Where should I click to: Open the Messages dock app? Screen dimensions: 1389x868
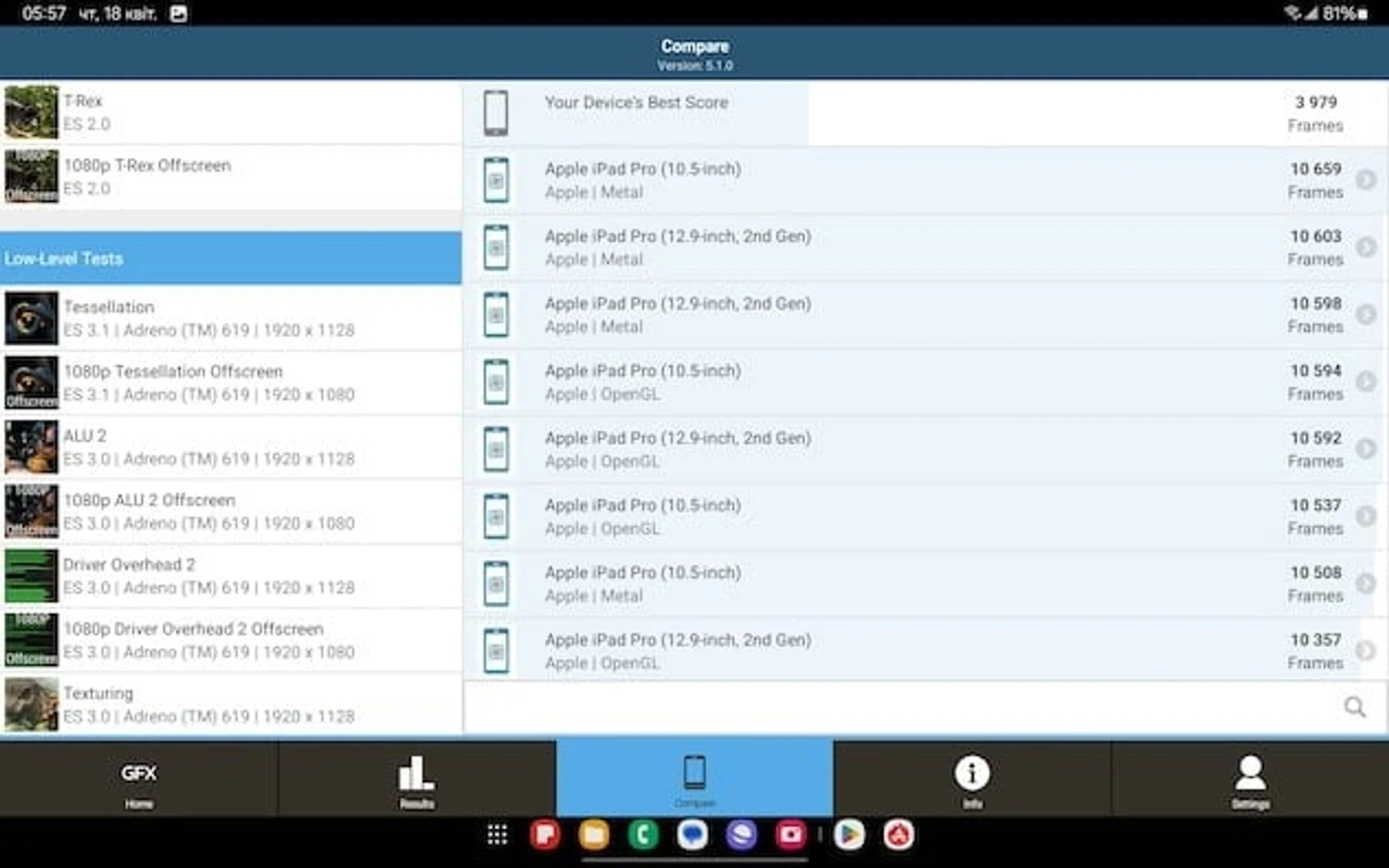coord(692,835)
